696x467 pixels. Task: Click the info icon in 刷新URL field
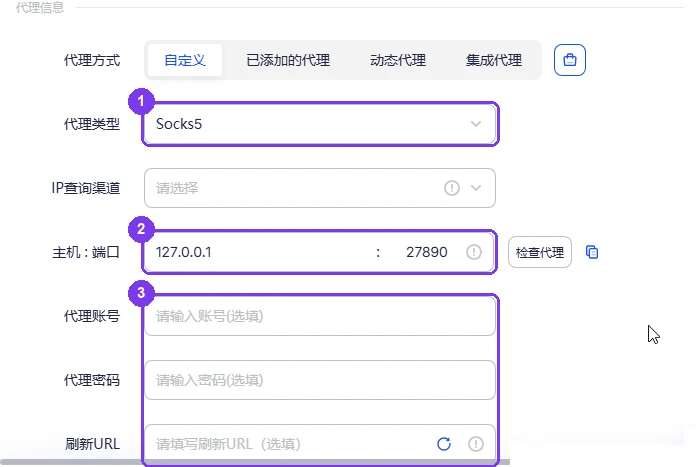[475, 444]
